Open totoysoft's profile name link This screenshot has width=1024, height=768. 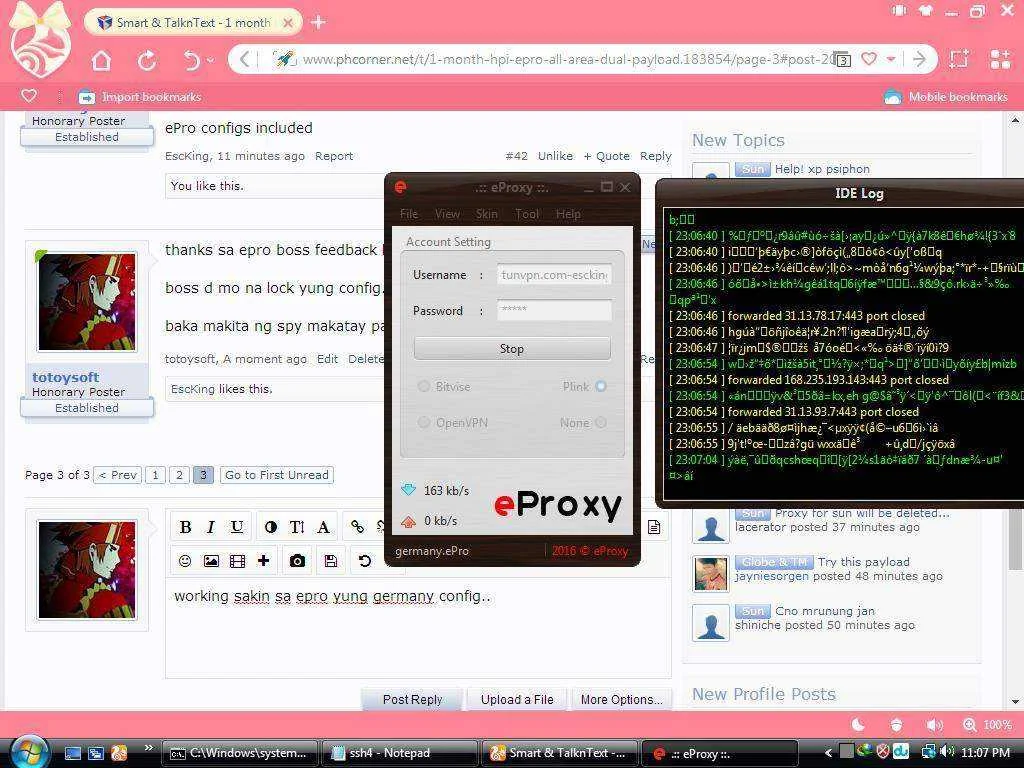pos(65,377)
